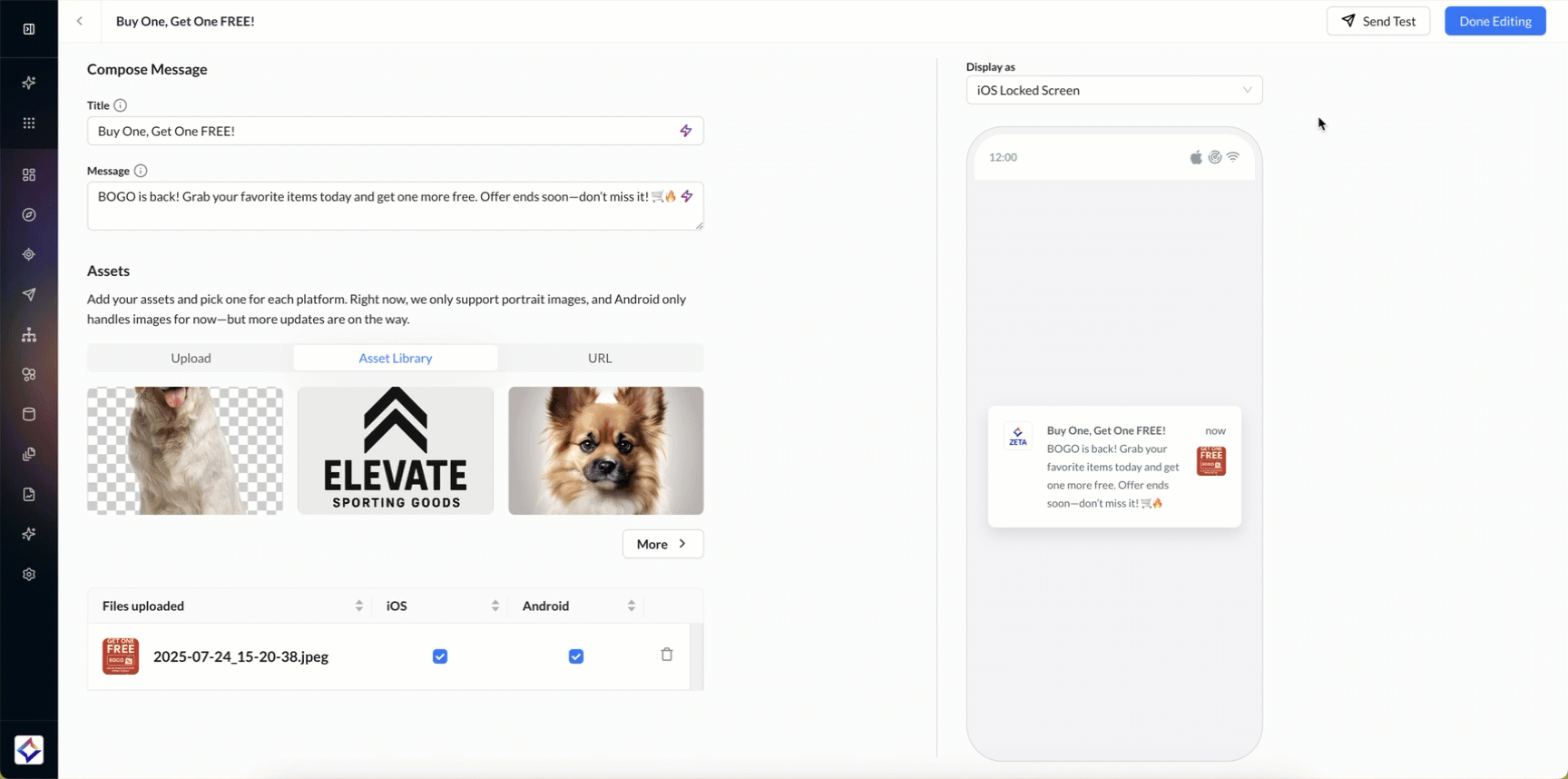The width and height of the screenshot is (1568, 779).
Task: Click into the Message text area
Action: (381, 213)
